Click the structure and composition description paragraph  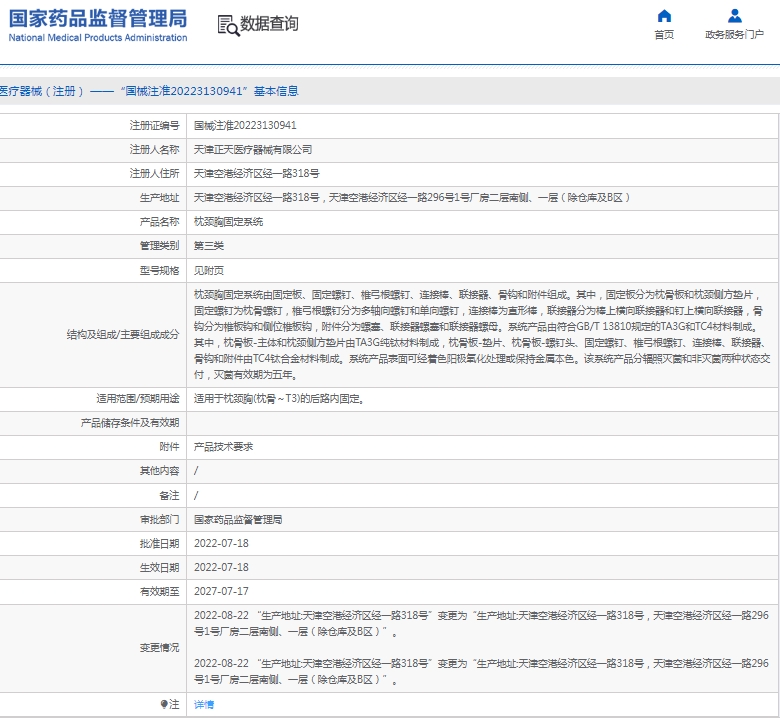point(482,334)
